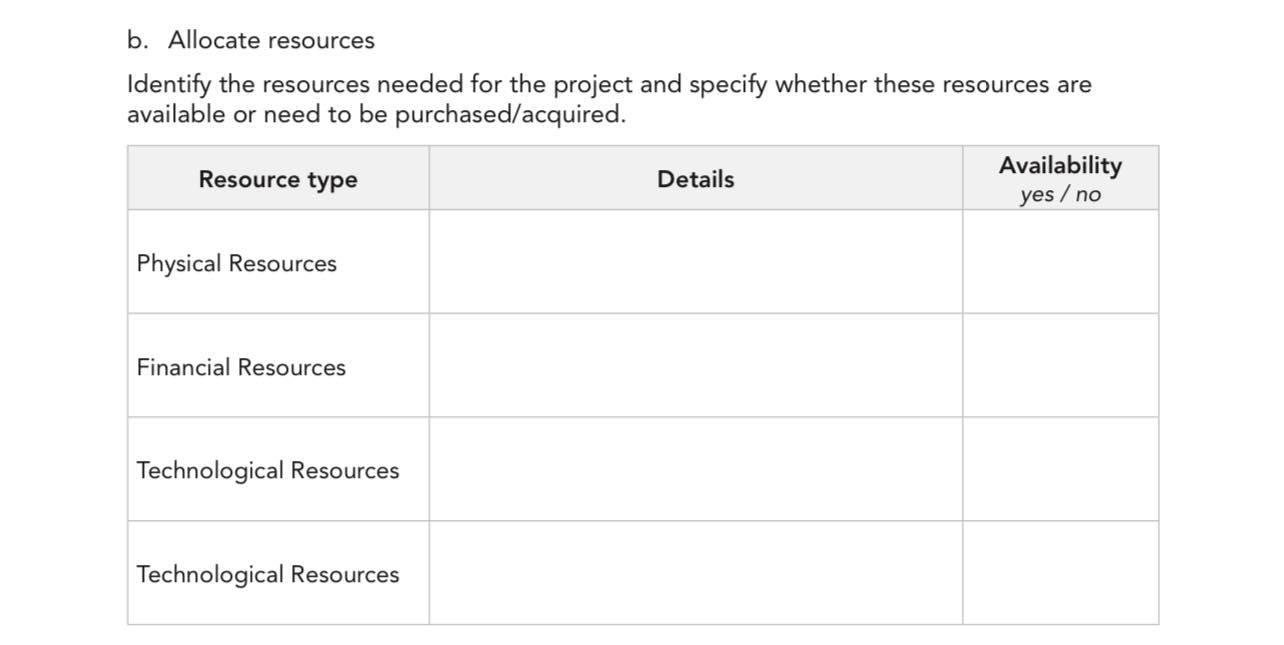The width and height of the screenshot is (1284, 645).
Task: Click availability cell of last Technological Resources row
Action: (1060, 573)
